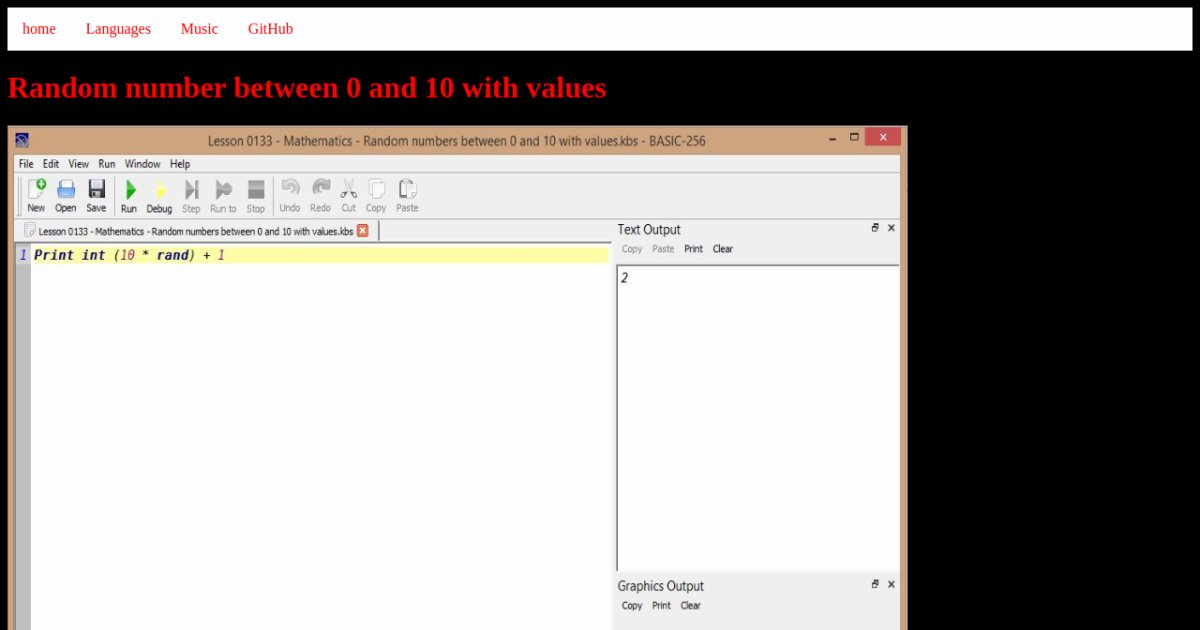Open the Help menu
Screen dimensions: 1200x630
click(x=180, y=164)
